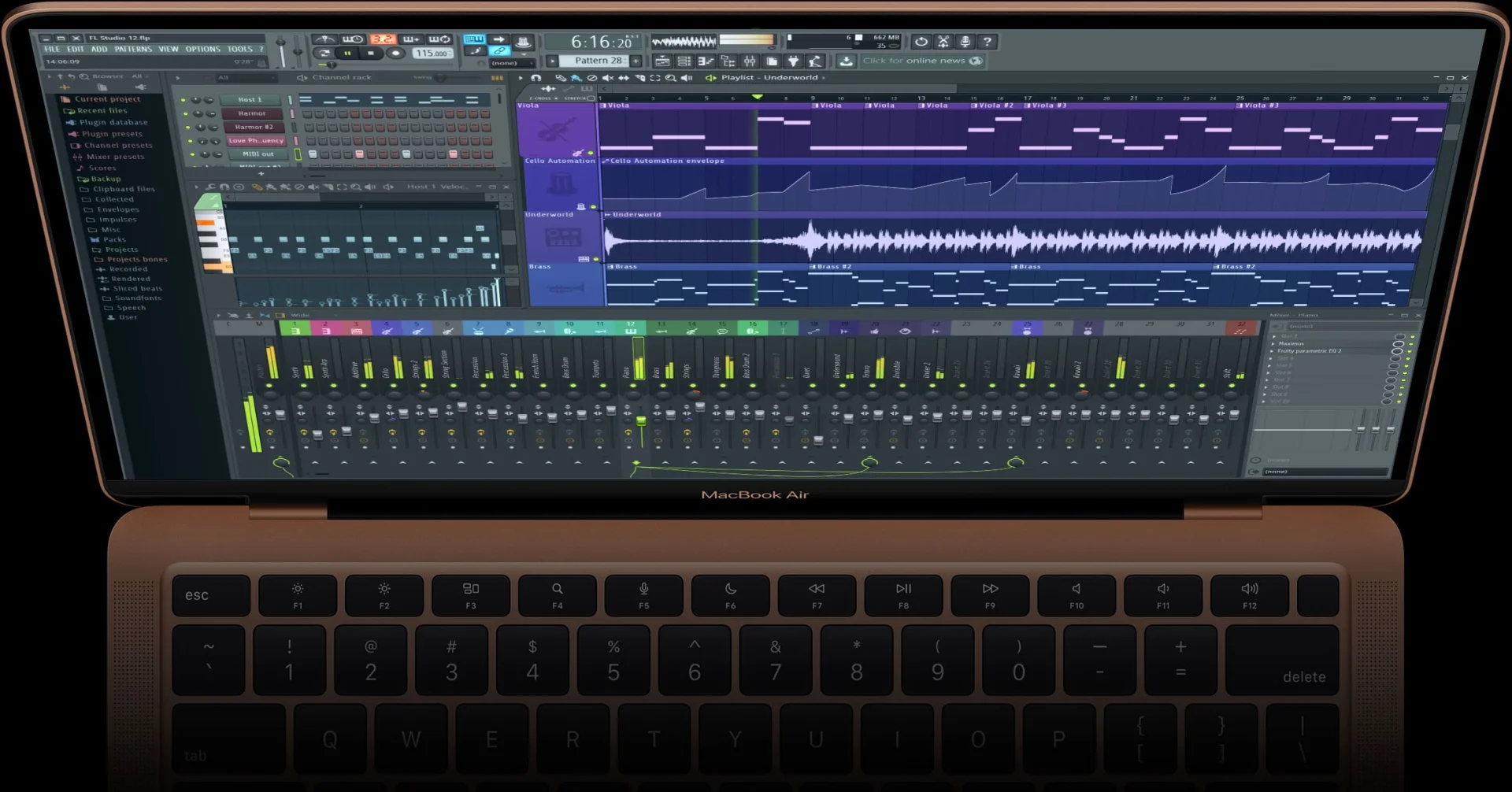Click the MIDI out channel button
Screen dimensions: 1512x792
[258, 154]
